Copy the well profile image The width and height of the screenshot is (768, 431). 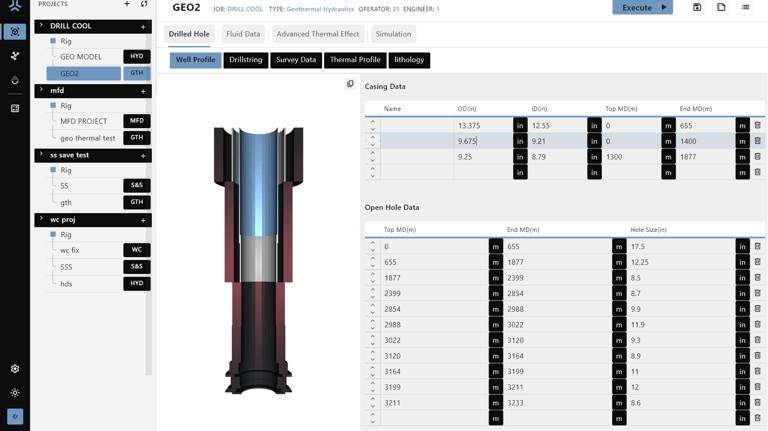click(350, 84)
